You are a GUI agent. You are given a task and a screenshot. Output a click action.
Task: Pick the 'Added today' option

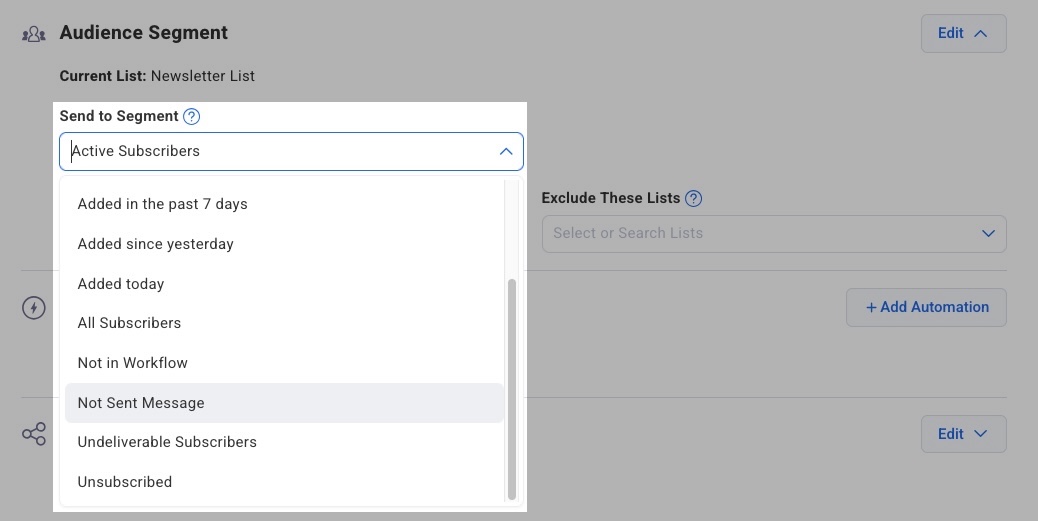coord(121,284)
